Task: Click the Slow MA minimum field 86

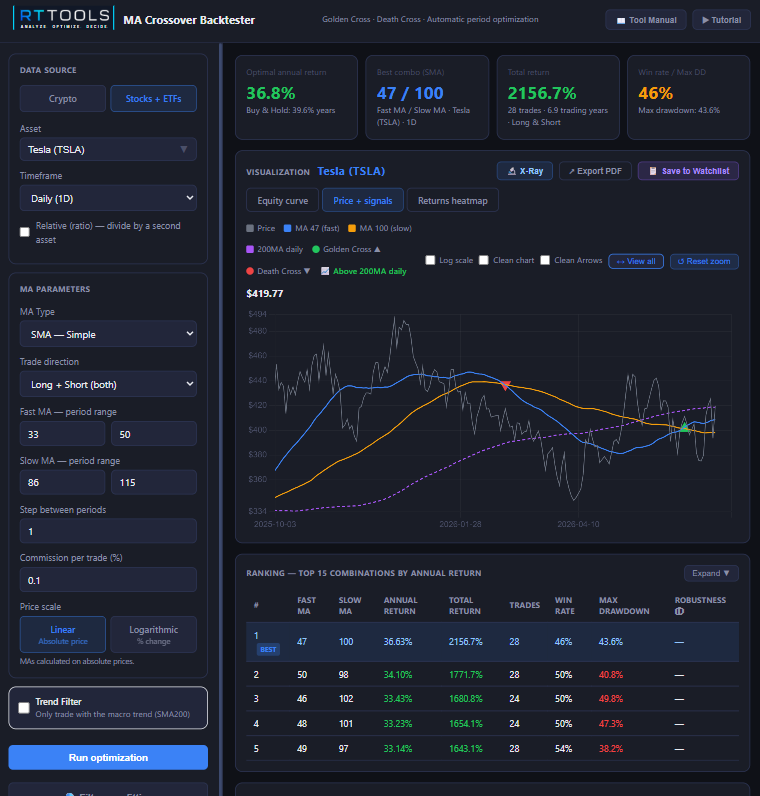Action: point(62,482)
